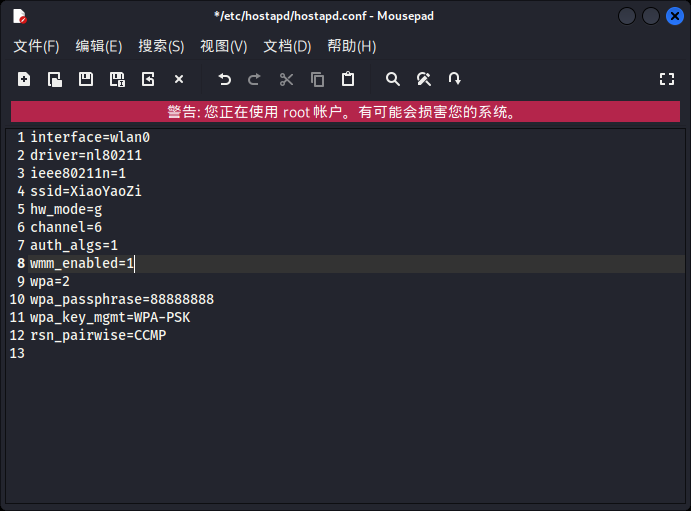Click the Go to line icon
Image resolution: width=691 pixels, height=511 pixels.
(454, 79)
